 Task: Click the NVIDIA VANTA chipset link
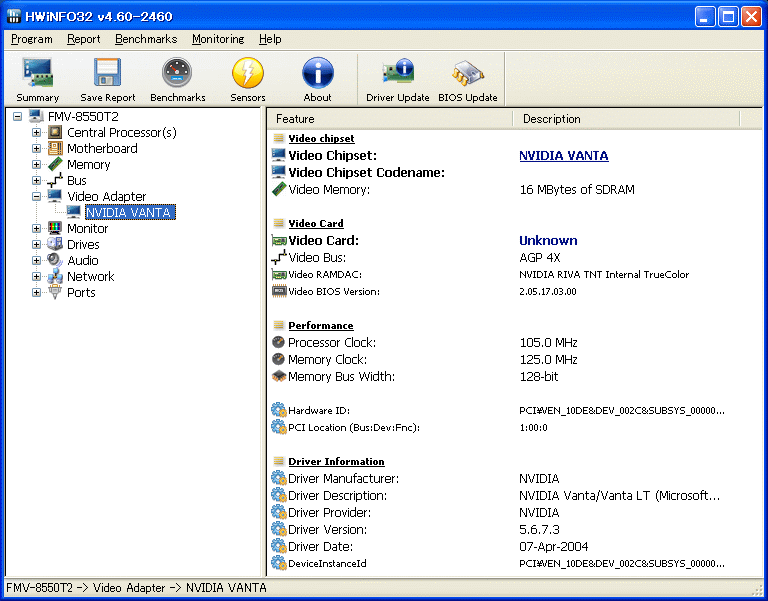pyautogui.click(x=563, y=156)
